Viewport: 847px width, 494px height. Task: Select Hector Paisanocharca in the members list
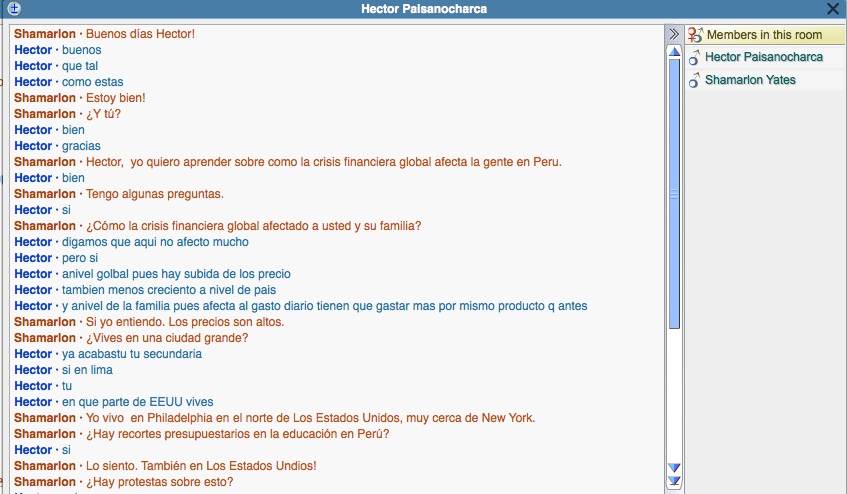763,57
